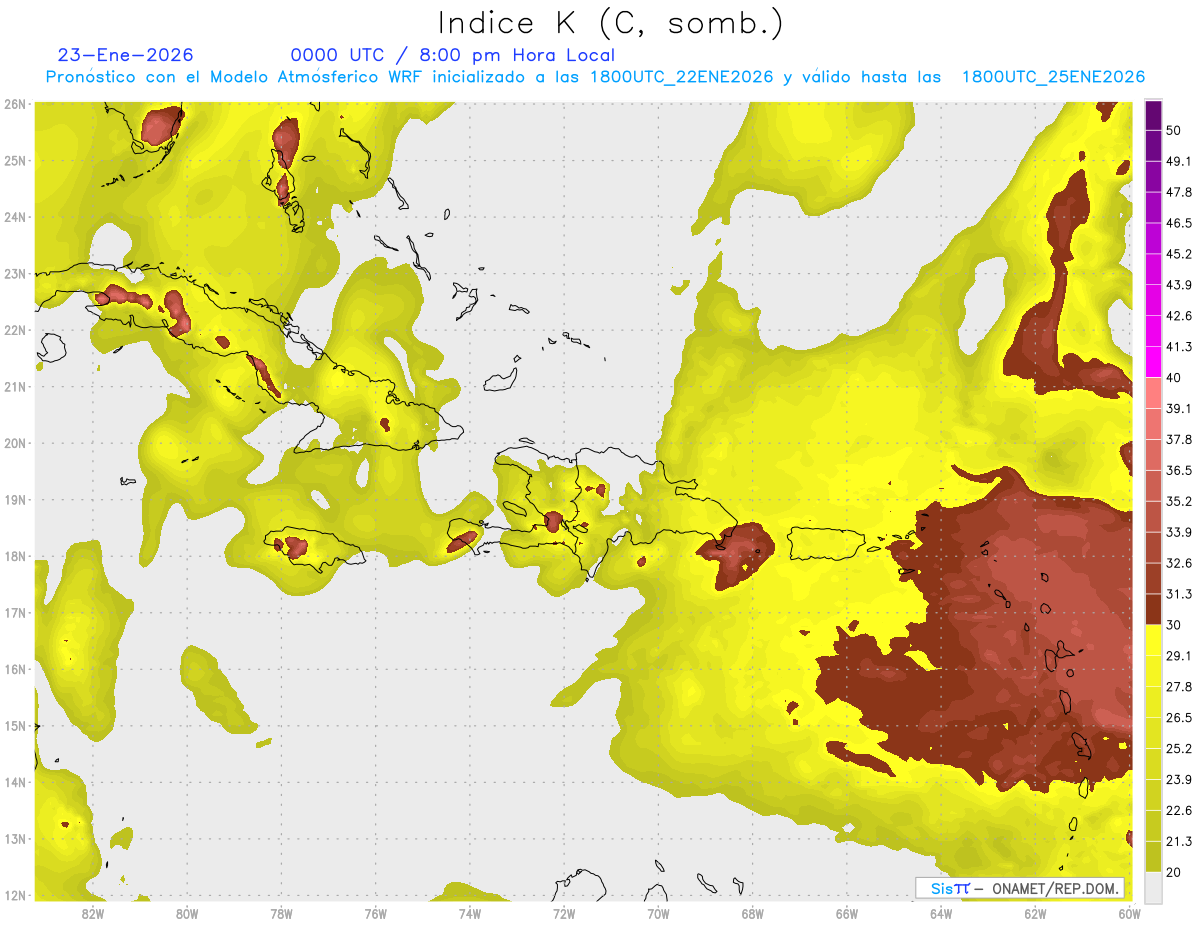Click the longitude axis label '76W'
This screenshot has width=1200, height=927.
375,913
